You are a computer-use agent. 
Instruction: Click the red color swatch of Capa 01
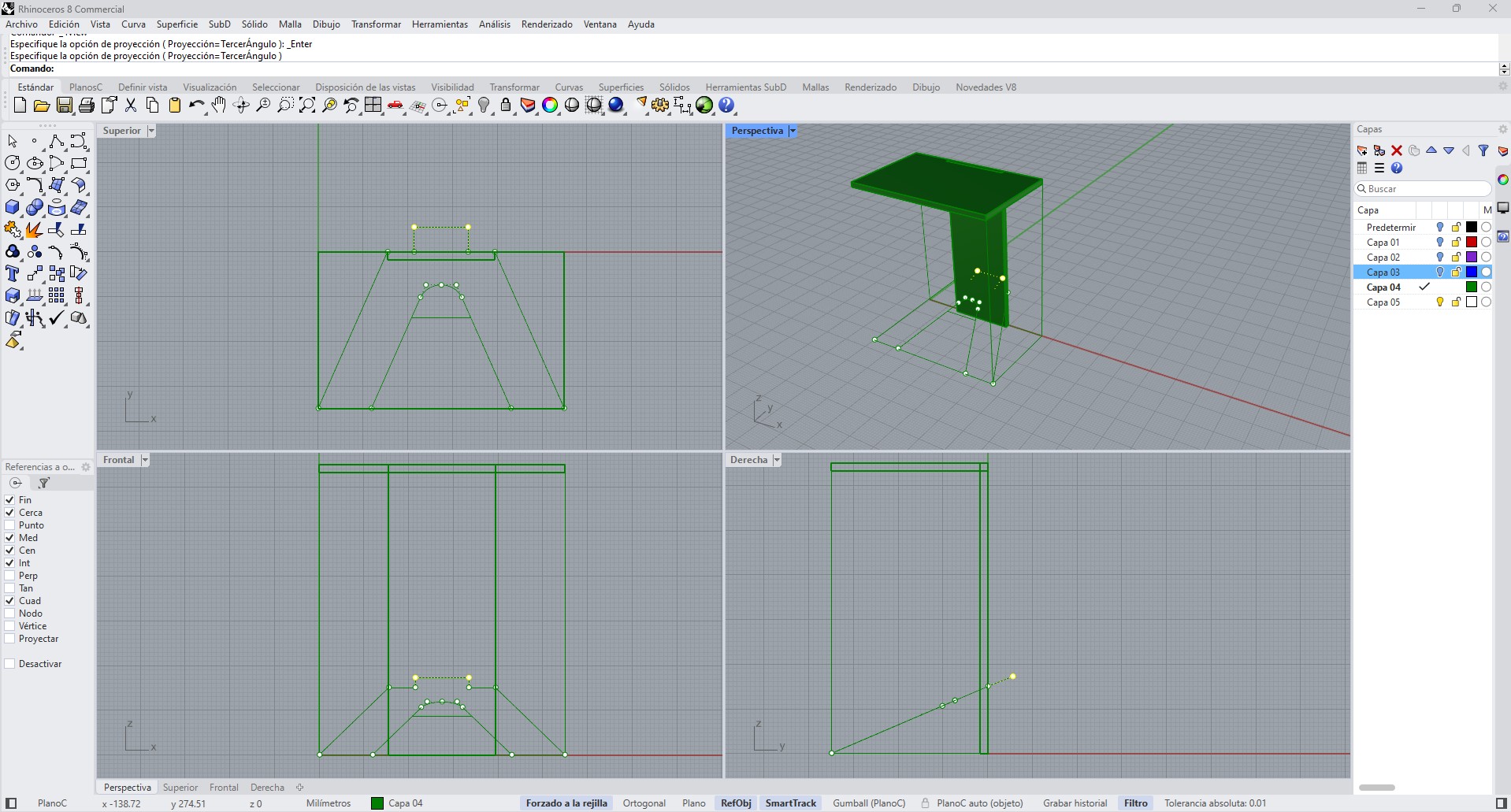click(1471, 243)
